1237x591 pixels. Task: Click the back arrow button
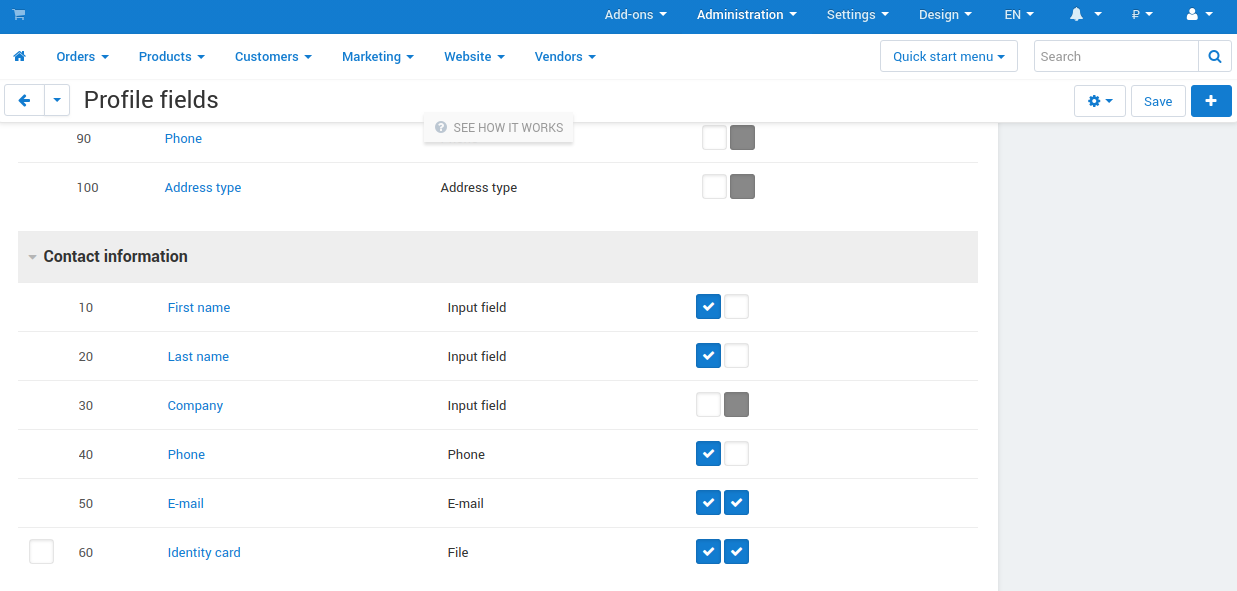25,101
